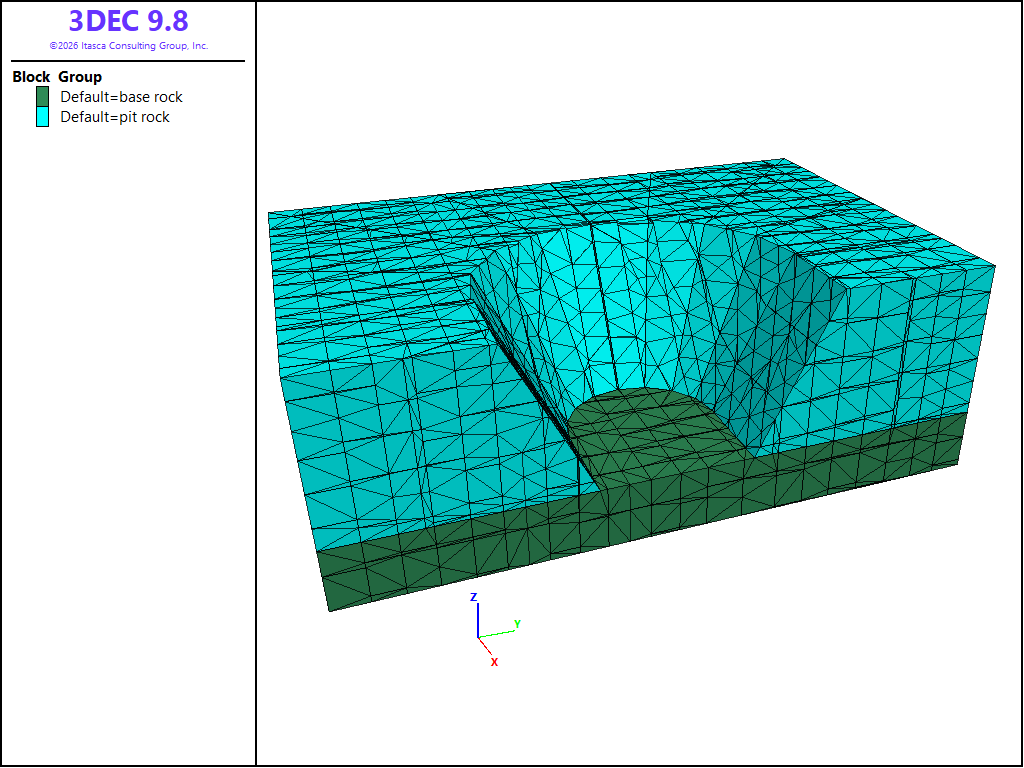
Task: Click the green Y axis label
Action: tap(517, 624)
